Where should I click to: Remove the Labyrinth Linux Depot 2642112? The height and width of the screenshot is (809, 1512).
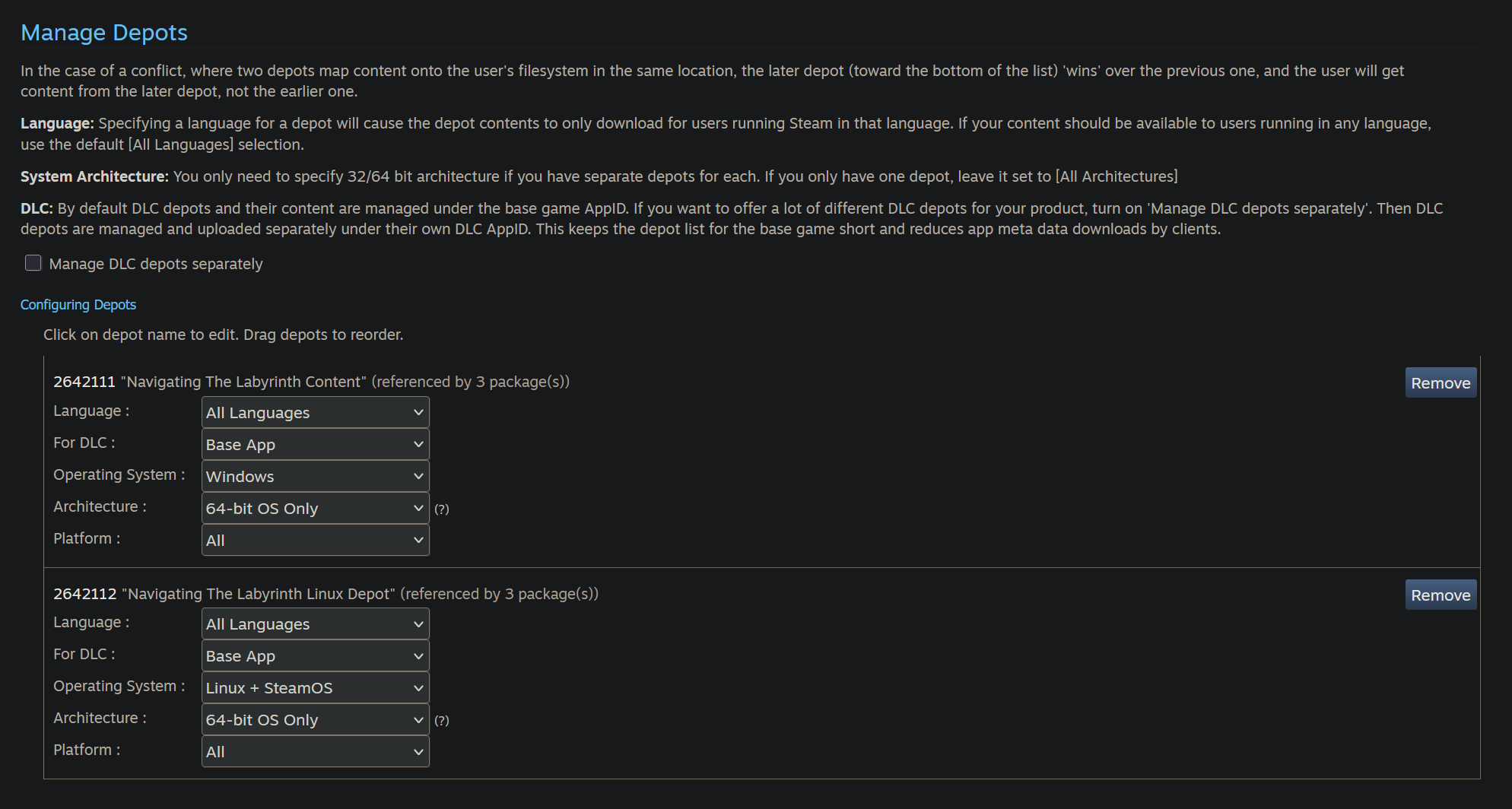click(x=1440, y=595)
